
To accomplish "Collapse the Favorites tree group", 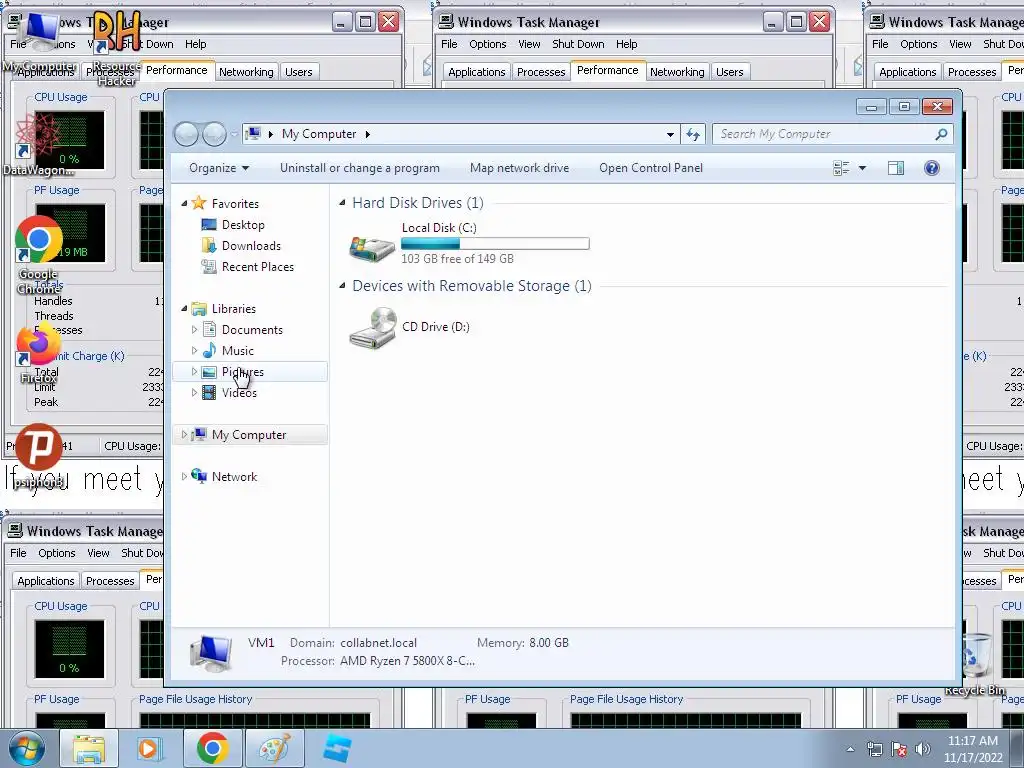I will click(x=184, y=204).
